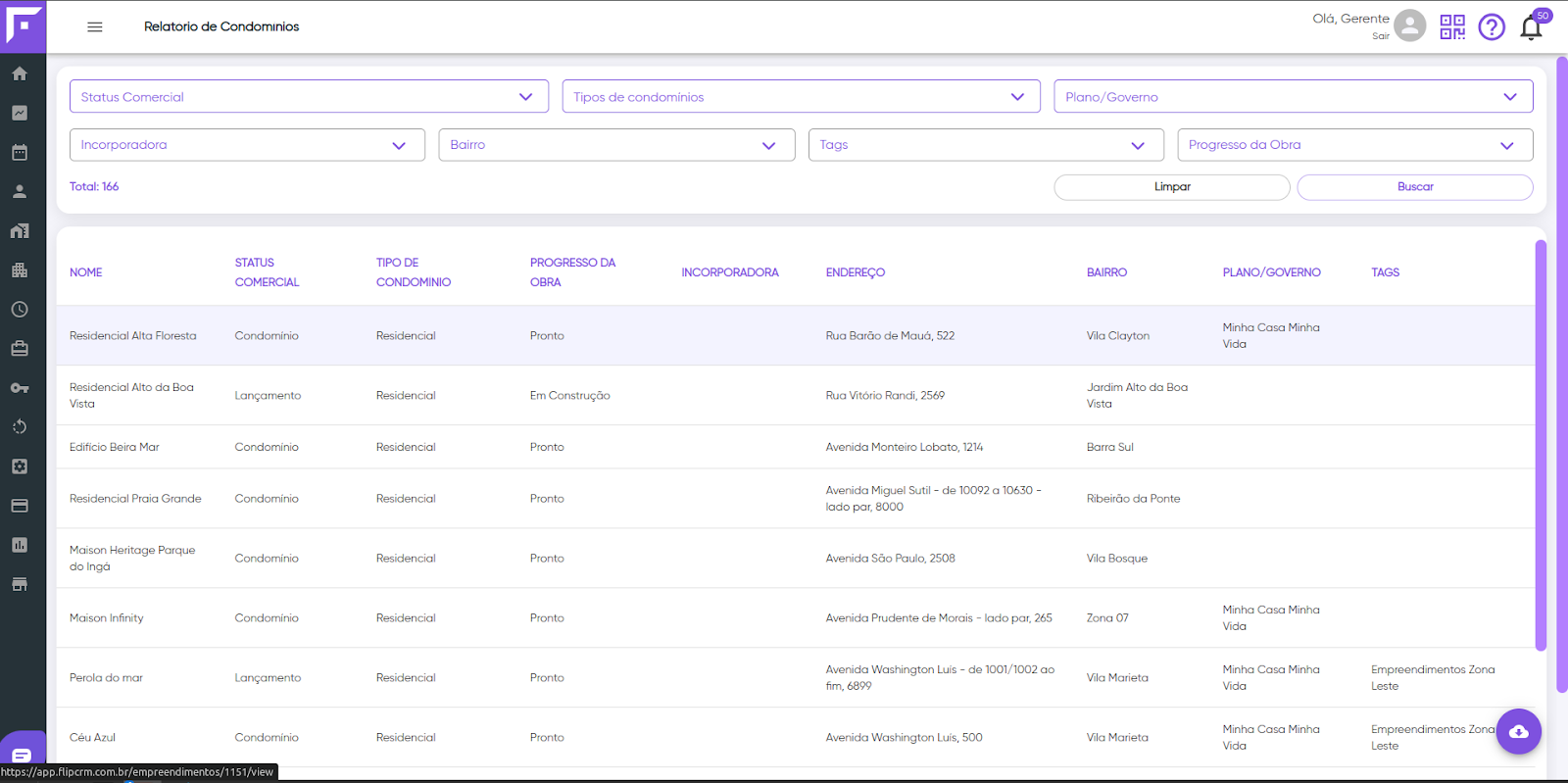The width and height of the screenshot is (1568, 783).
Task: Click the Limpar button
Action: coord(1172,186)
